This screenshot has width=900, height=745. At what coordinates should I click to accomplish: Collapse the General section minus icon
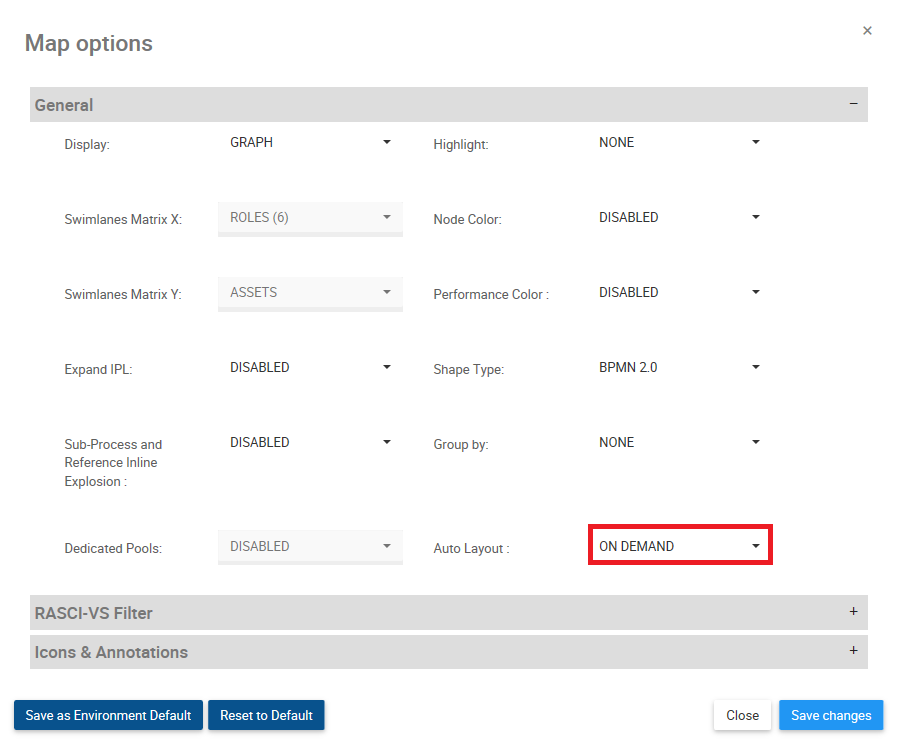coord(853,104)
